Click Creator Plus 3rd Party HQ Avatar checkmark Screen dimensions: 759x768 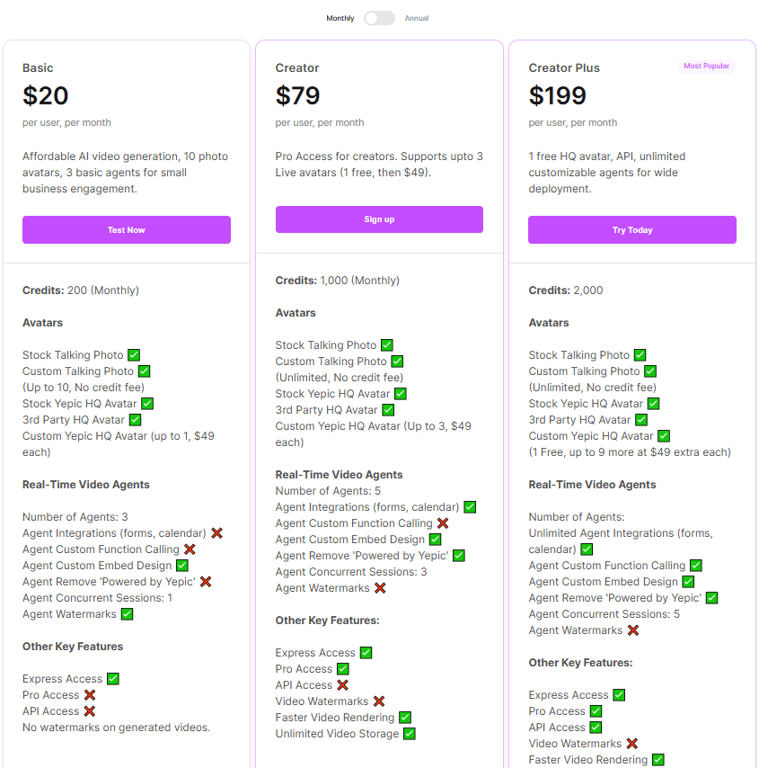(641, 420)
